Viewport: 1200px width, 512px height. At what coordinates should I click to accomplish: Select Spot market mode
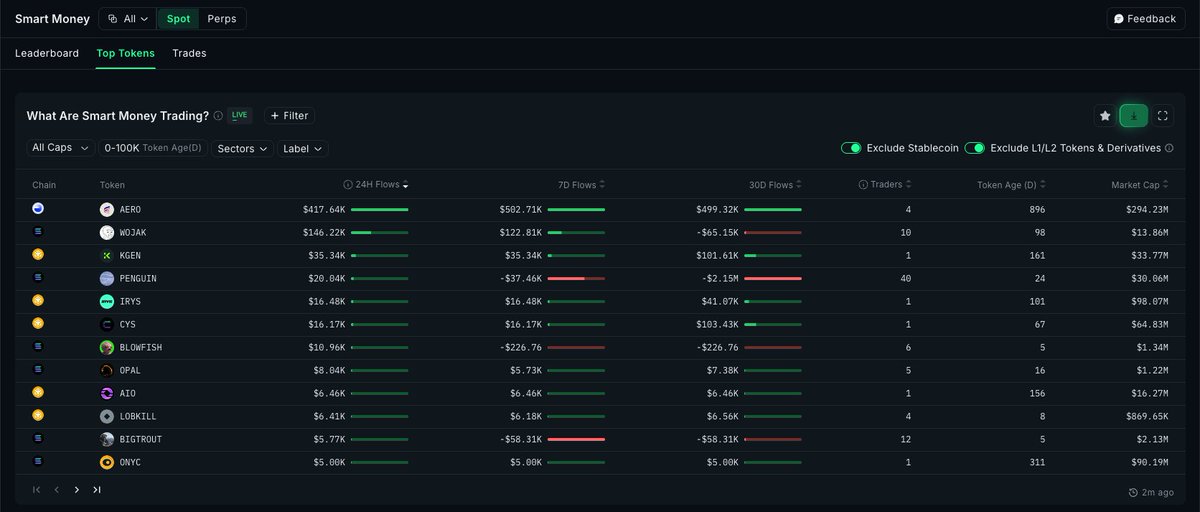tap(178, 19)
